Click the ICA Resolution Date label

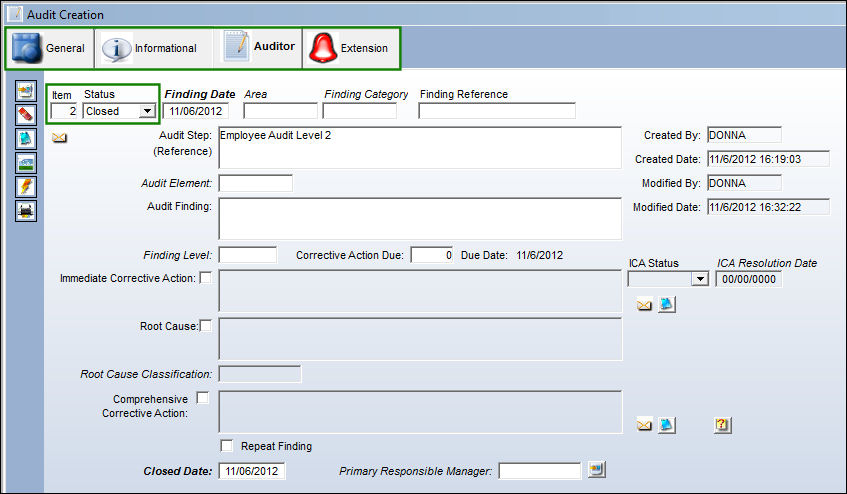point(767,263)
